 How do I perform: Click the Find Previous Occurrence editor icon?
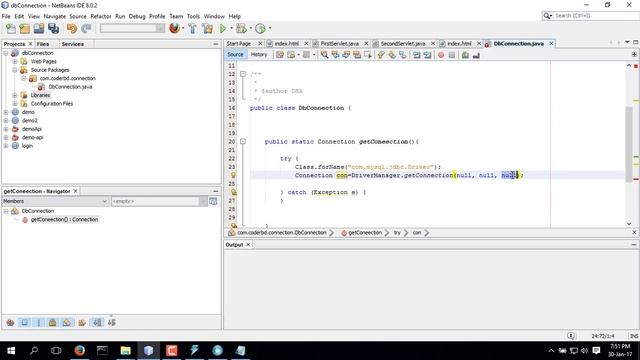tap(336, 55)
